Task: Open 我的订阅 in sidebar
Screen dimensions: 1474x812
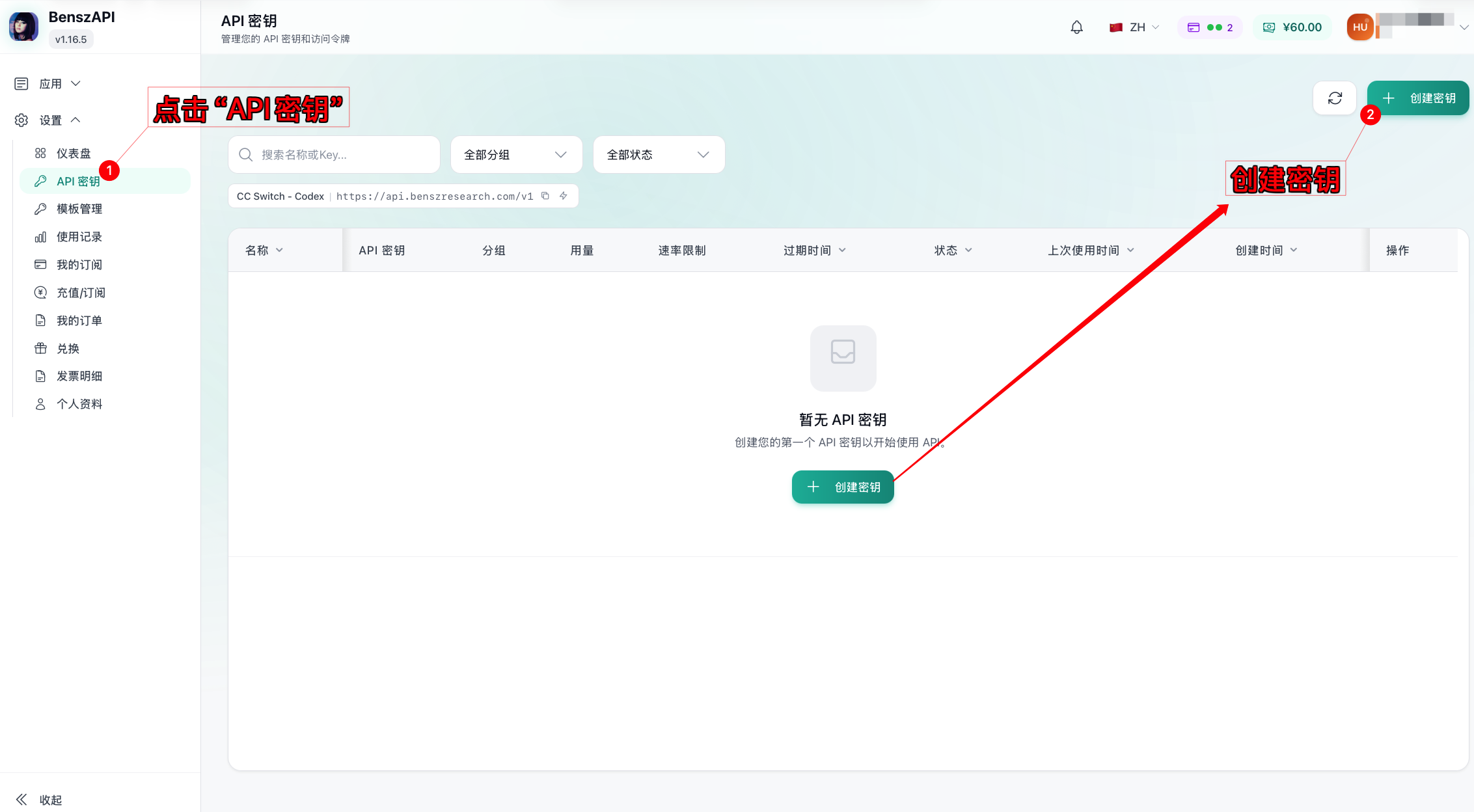Action: [104, 265]
